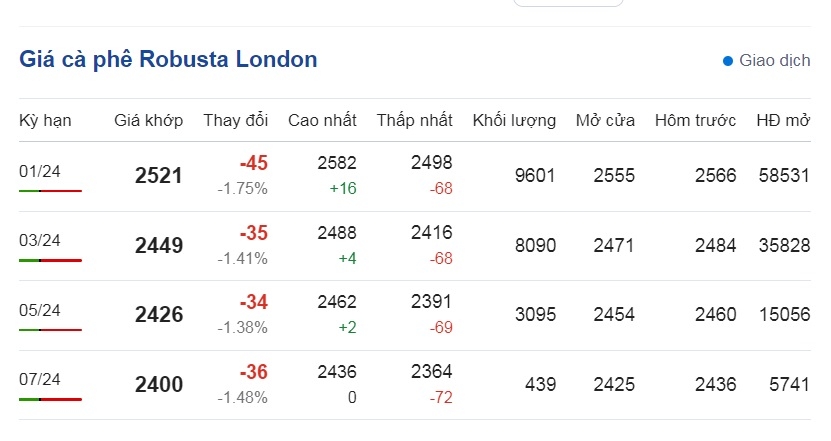Click the Mở cửa column header
This screenshot has width=831, height=441.
click(x=605, y=120)
